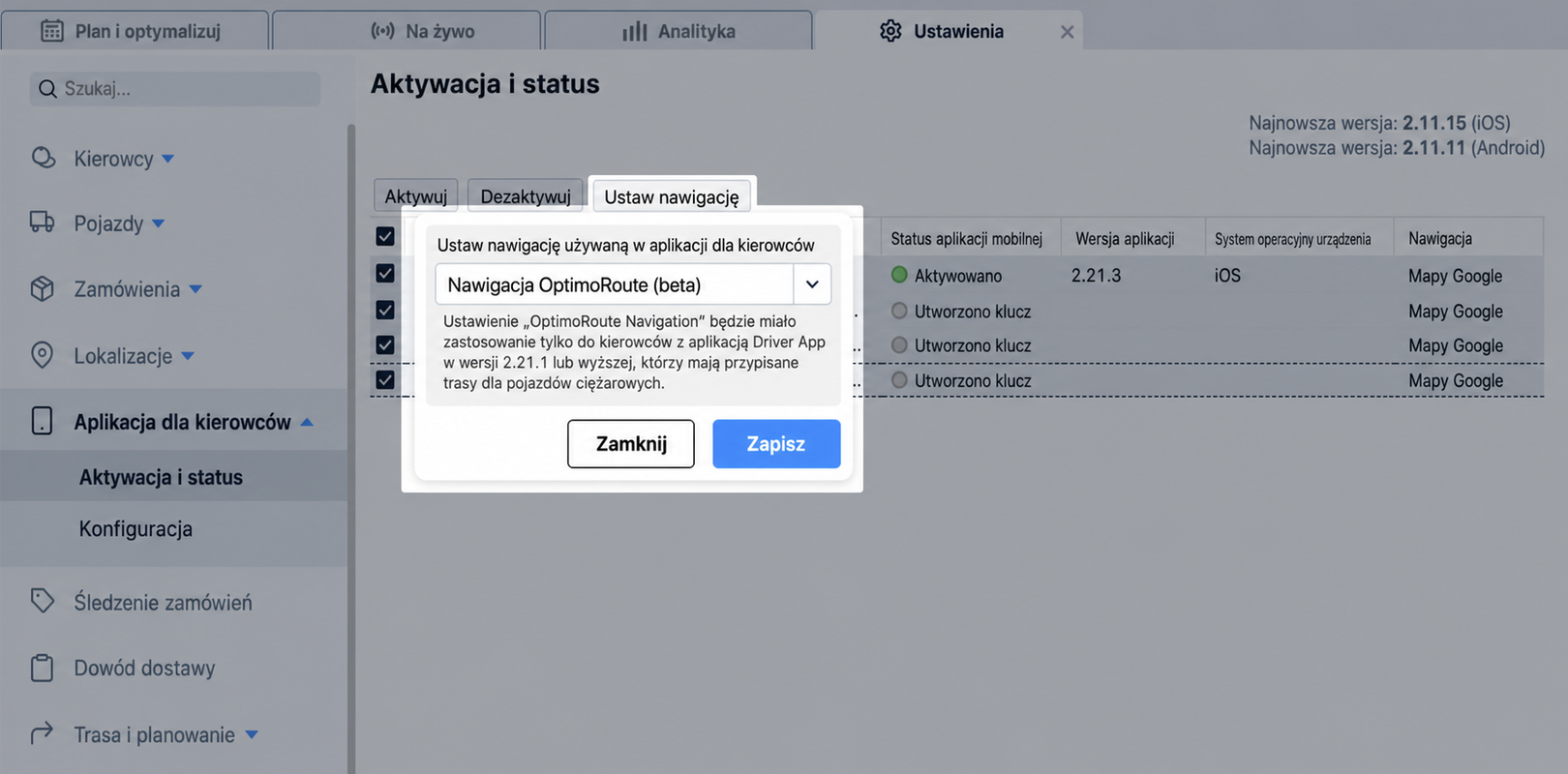
Task: Click the Lokalizacje map pin icon
Action: pyautogui.click(x=43, y=355)
